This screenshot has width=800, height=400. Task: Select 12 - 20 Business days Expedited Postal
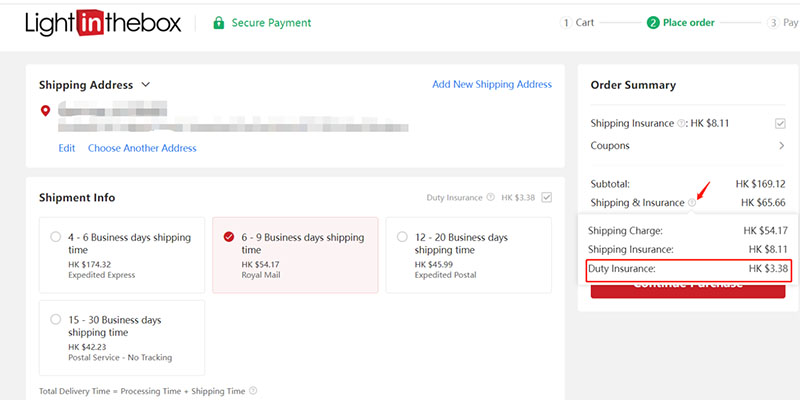(x=402, y=238)
